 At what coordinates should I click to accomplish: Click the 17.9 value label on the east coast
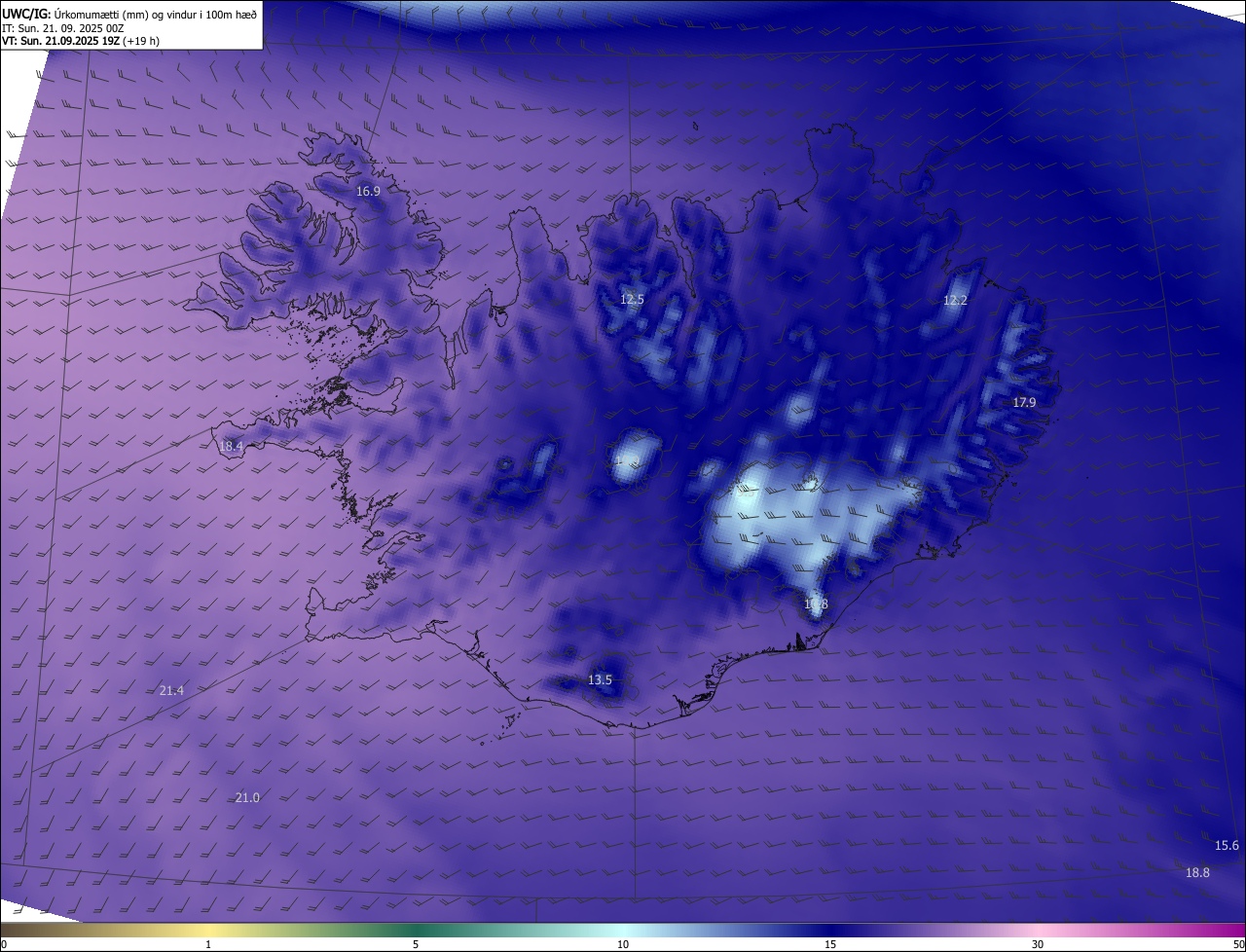click(x=1024, y=403)
